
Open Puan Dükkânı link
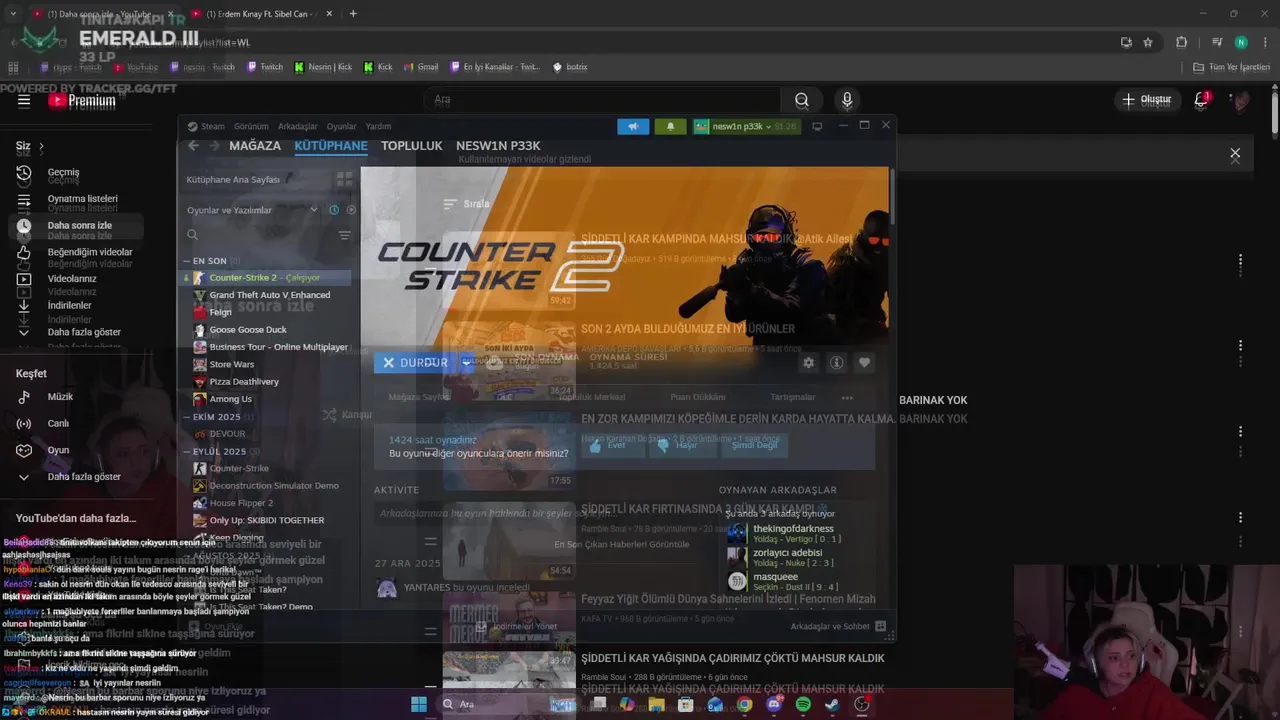coord(698,397)
